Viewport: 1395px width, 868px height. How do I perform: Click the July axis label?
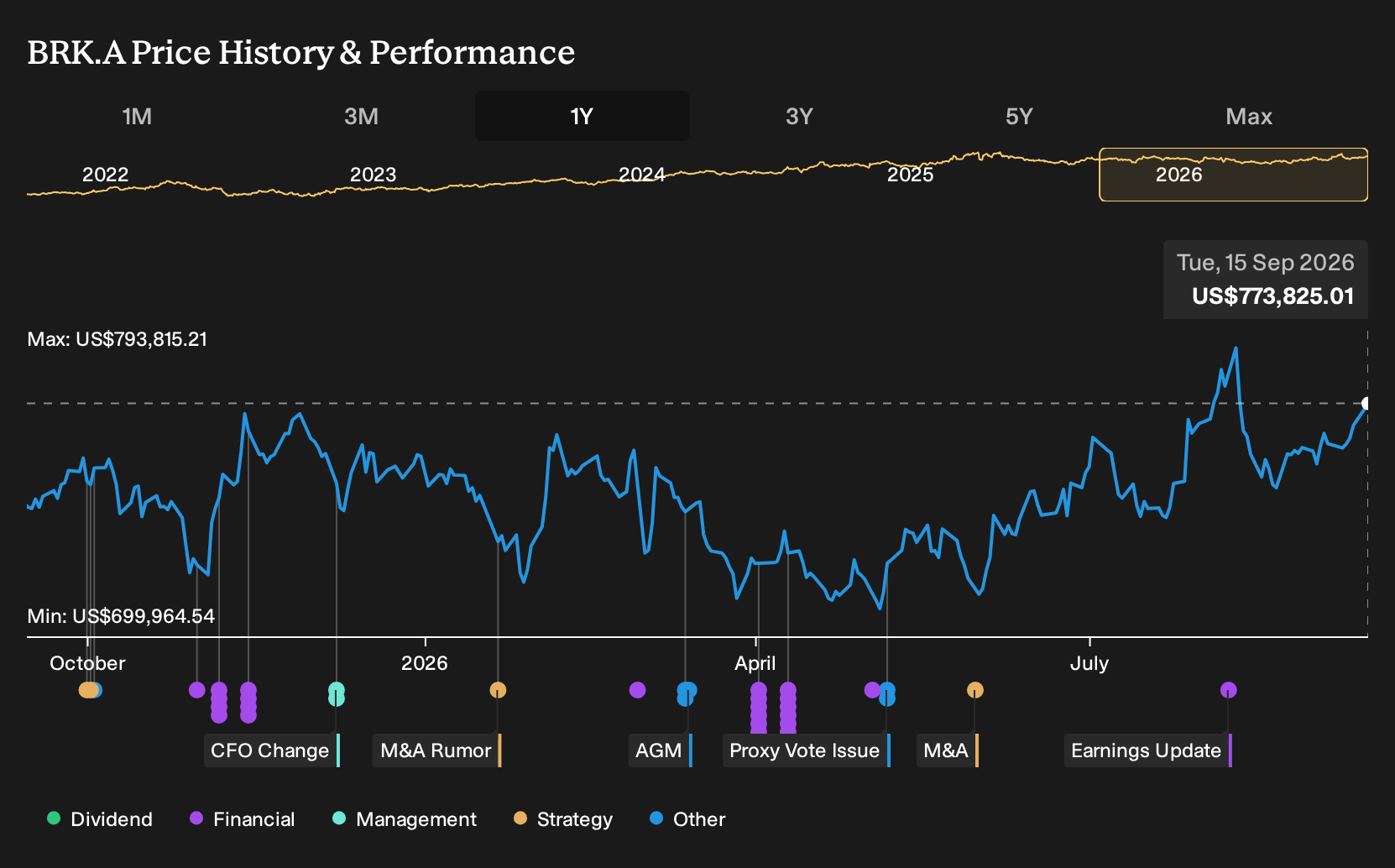click(x=1089, y=663)
